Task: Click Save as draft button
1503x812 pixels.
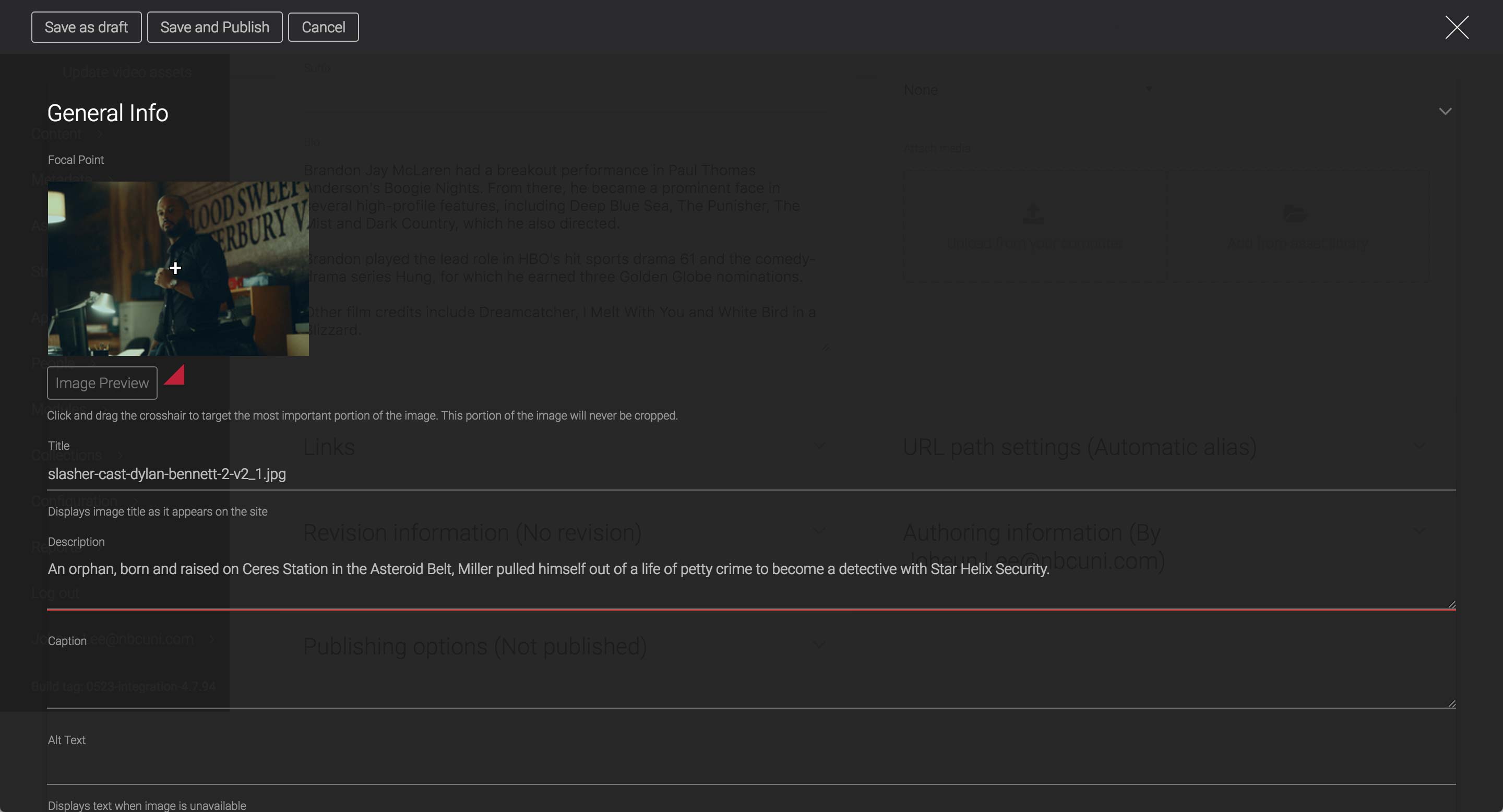Action: point(86,28)
